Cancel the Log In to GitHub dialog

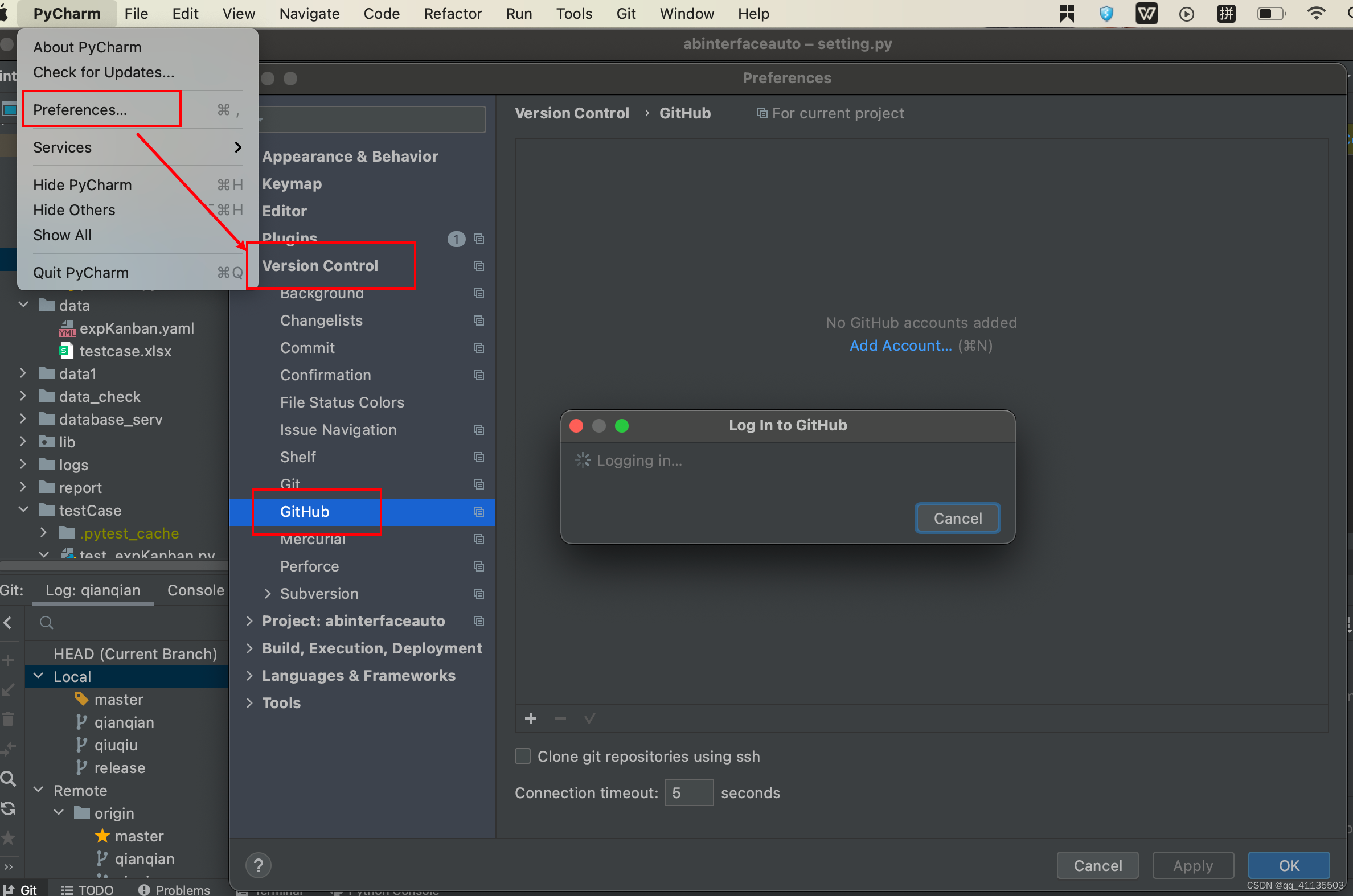(x=957, y=518)
